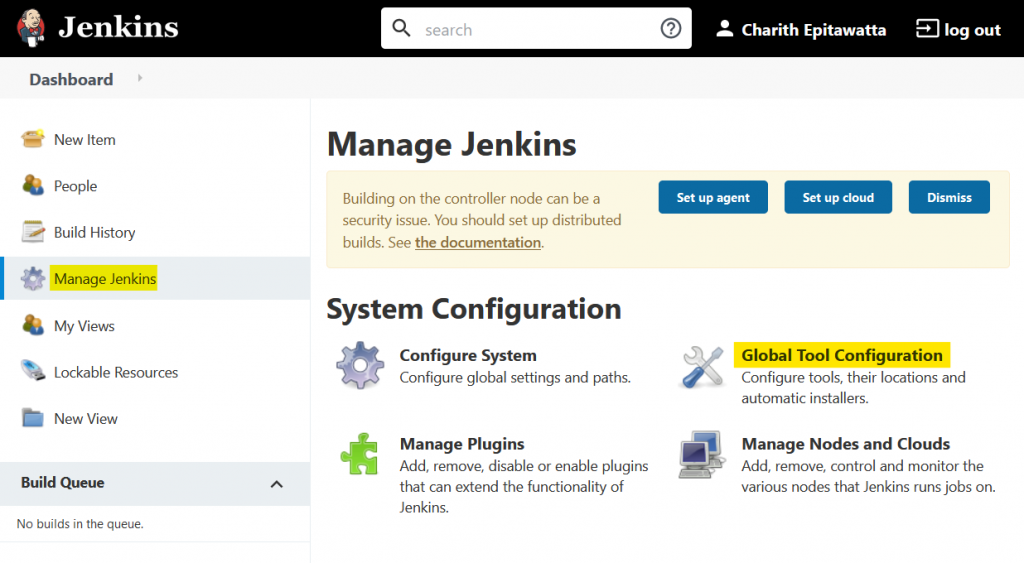Click the Build Queue heading
This screenshot has width=1024, height=563.
(63, 483)
